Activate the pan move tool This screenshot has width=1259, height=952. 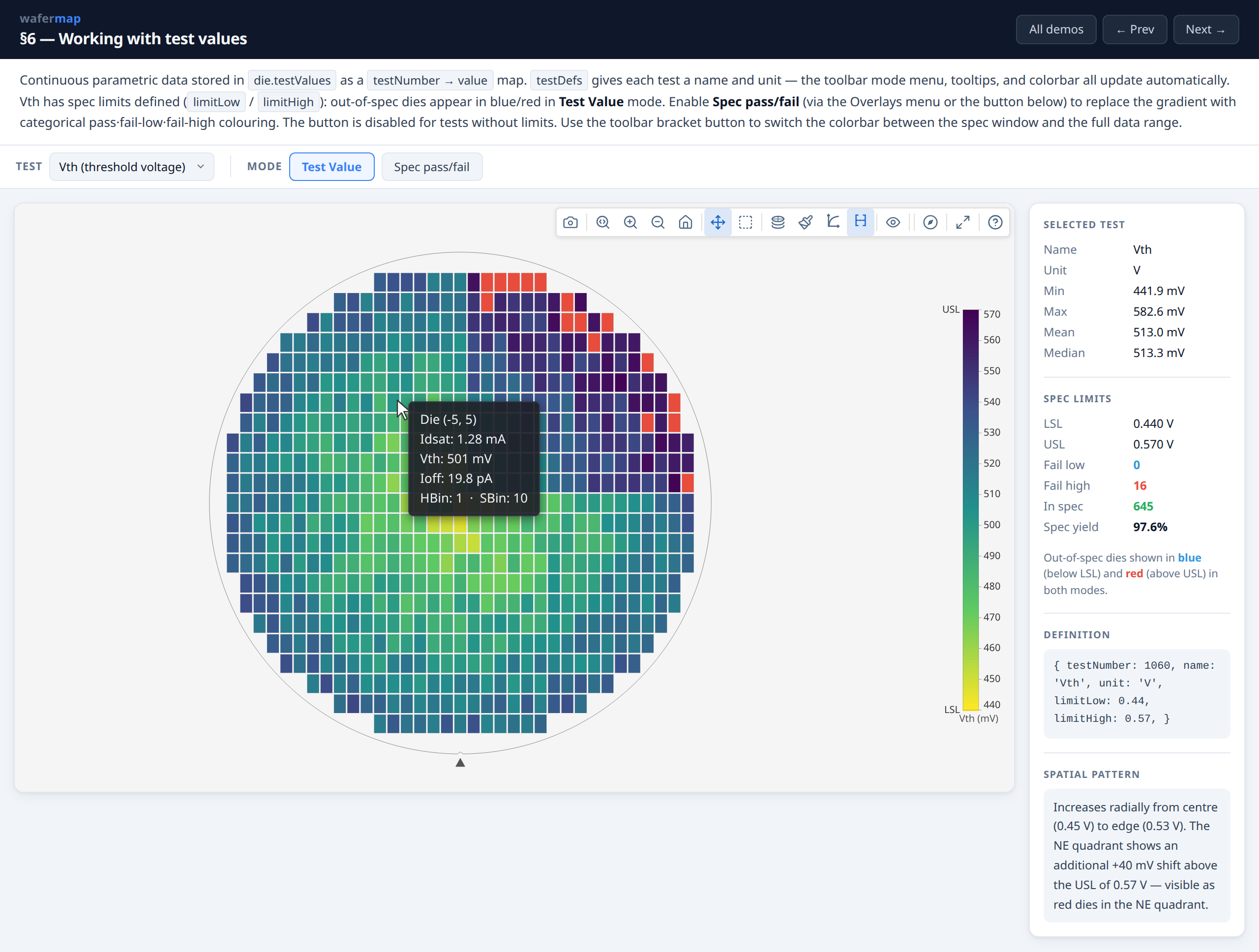click(718, 222)
